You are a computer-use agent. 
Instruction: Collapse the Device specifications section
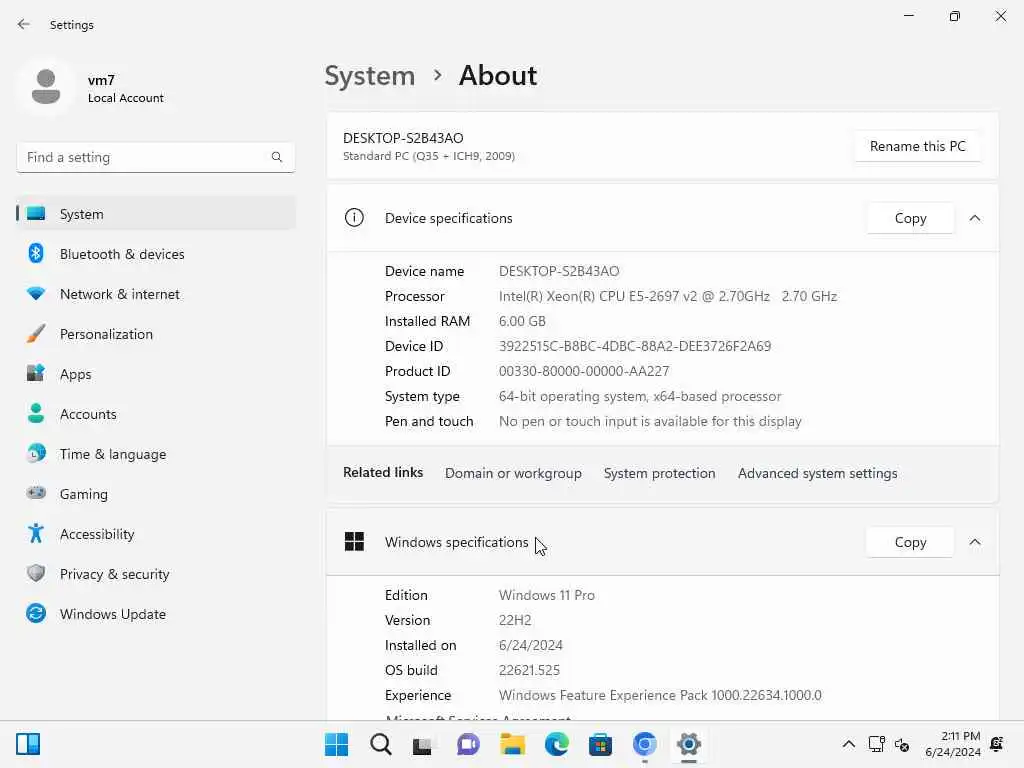pos(975,218)
